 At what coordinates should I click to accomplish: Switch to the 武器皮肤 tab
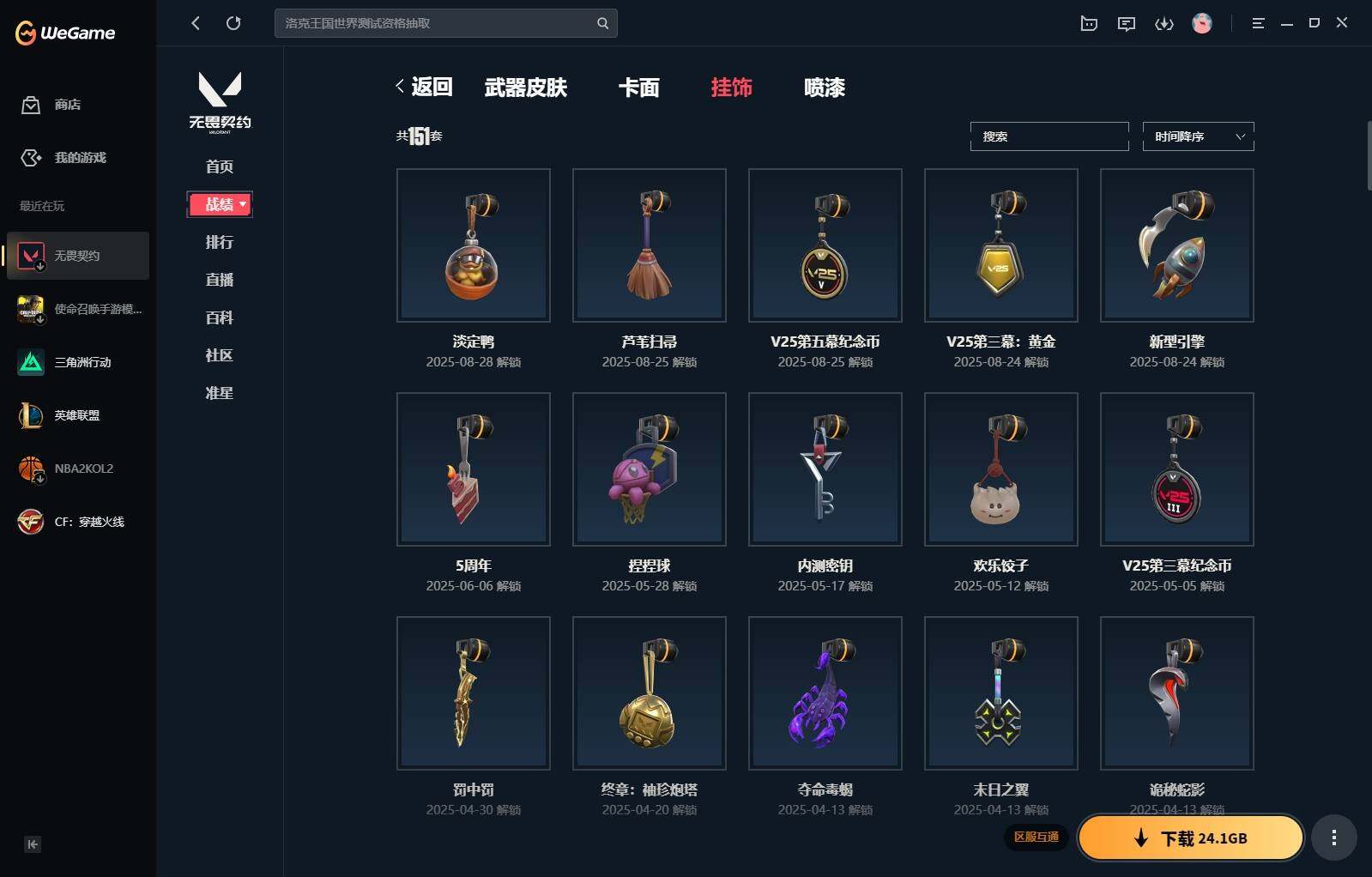[525, 88]
